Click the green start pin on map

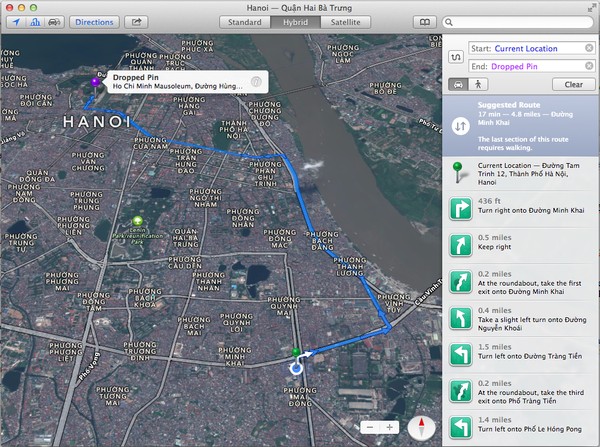click(x=296, y=352)
